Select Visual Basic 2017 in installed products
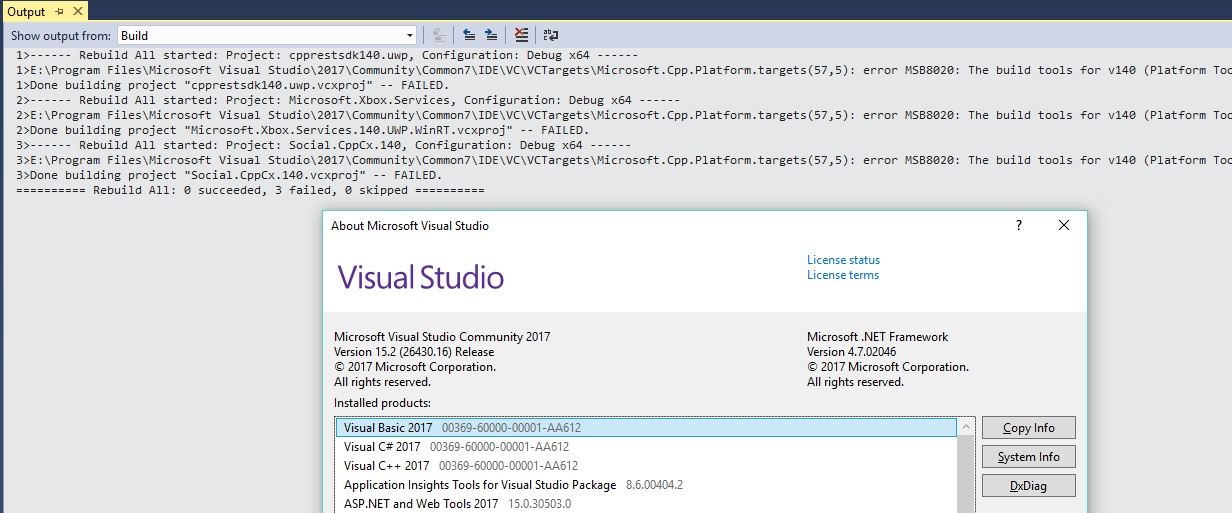Screen dimensions: 1232x513 pyautogui.click(x=646, y=428)
